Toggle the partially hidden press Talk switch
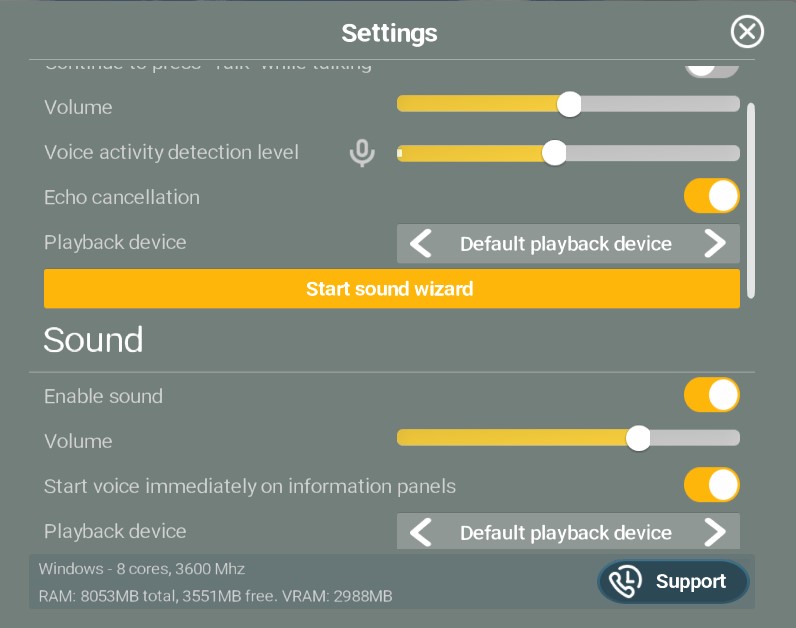This screenshot has width=796, height=628. (711, 70)
